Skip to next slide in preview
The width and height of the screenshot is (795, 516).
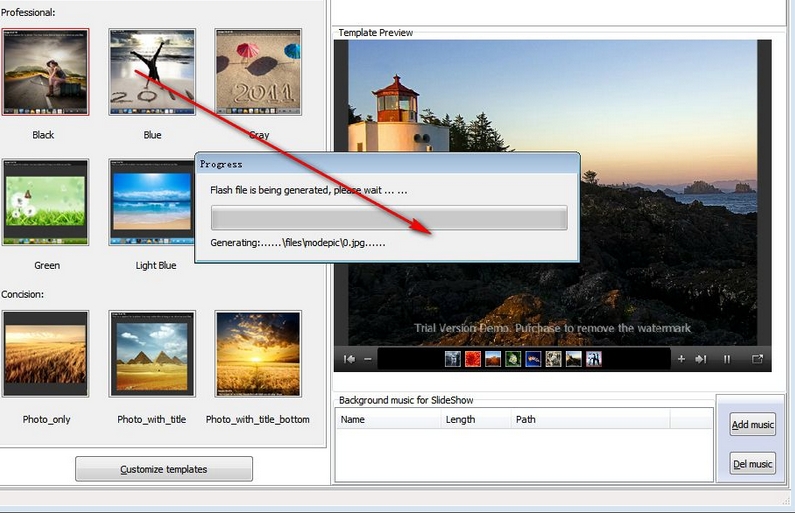point(701,359)
